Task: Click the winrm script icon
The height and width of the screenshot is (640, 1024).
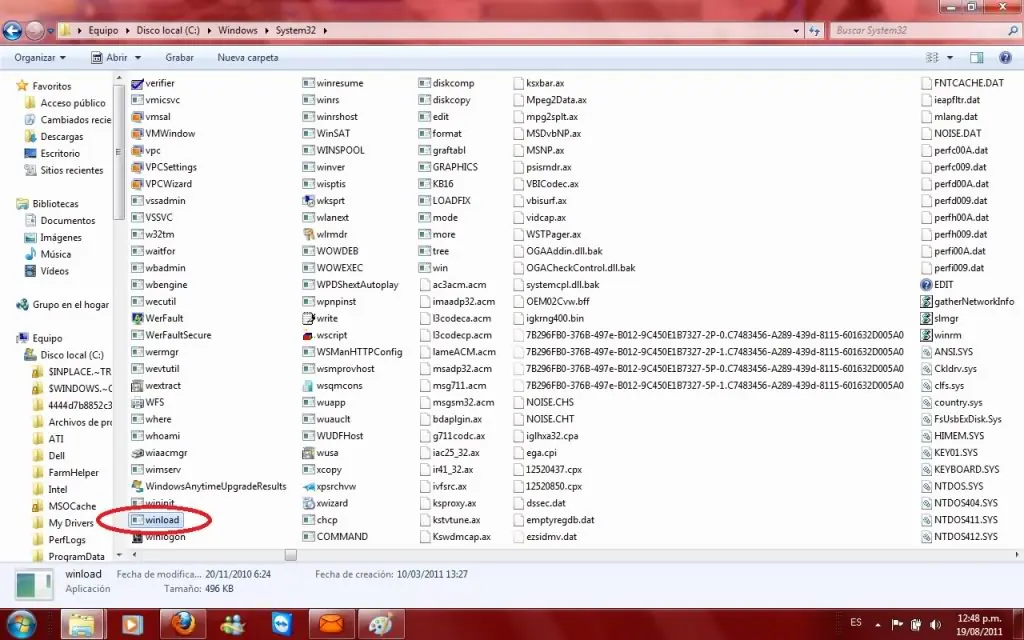Action: (926, 335)
